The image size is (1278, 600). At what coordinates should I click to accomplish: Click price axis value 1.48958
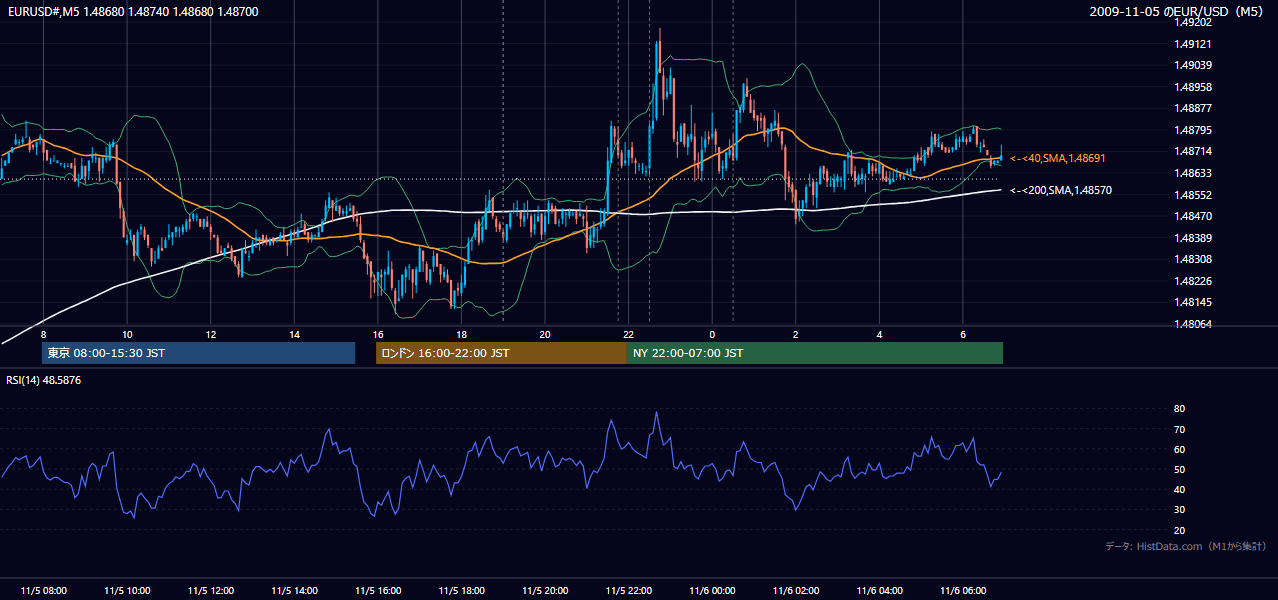pos(1192,87)
